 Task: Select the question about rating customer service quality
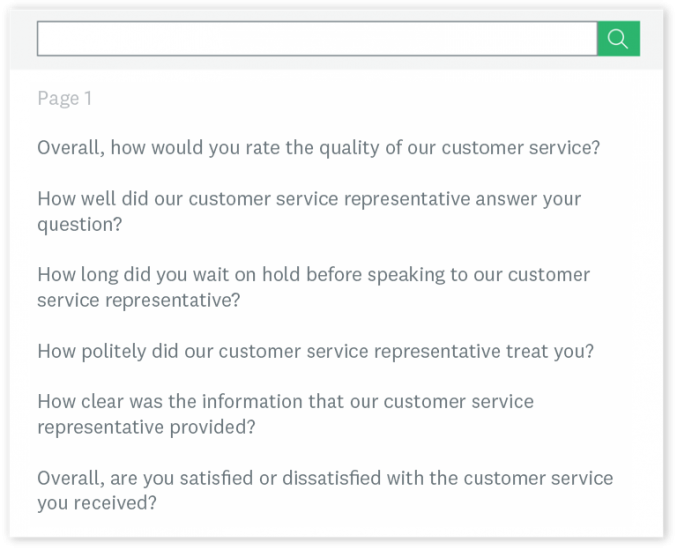click(x=319, y=148)
